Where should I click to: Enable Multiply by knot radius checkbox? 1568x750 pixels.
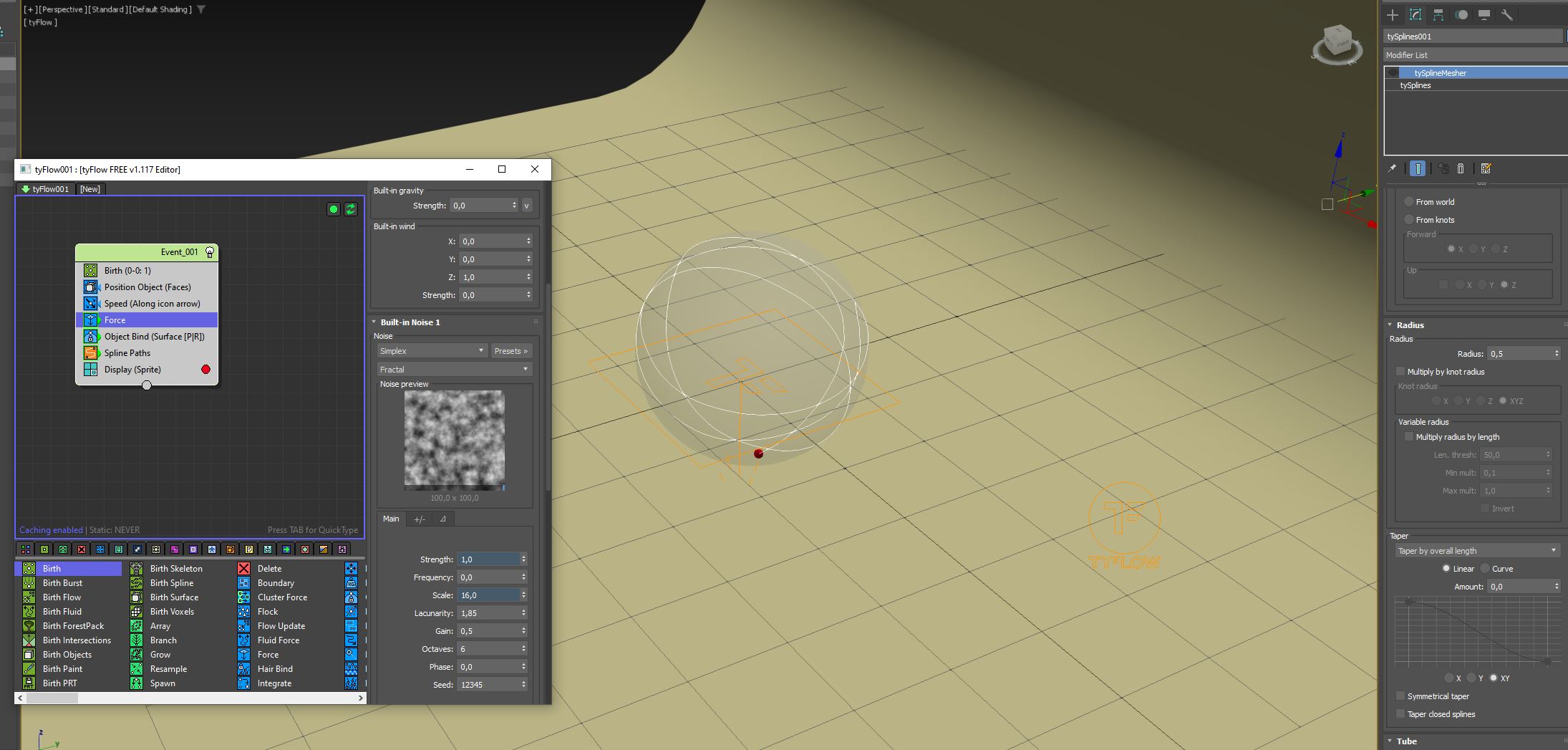click(1401, 372)
